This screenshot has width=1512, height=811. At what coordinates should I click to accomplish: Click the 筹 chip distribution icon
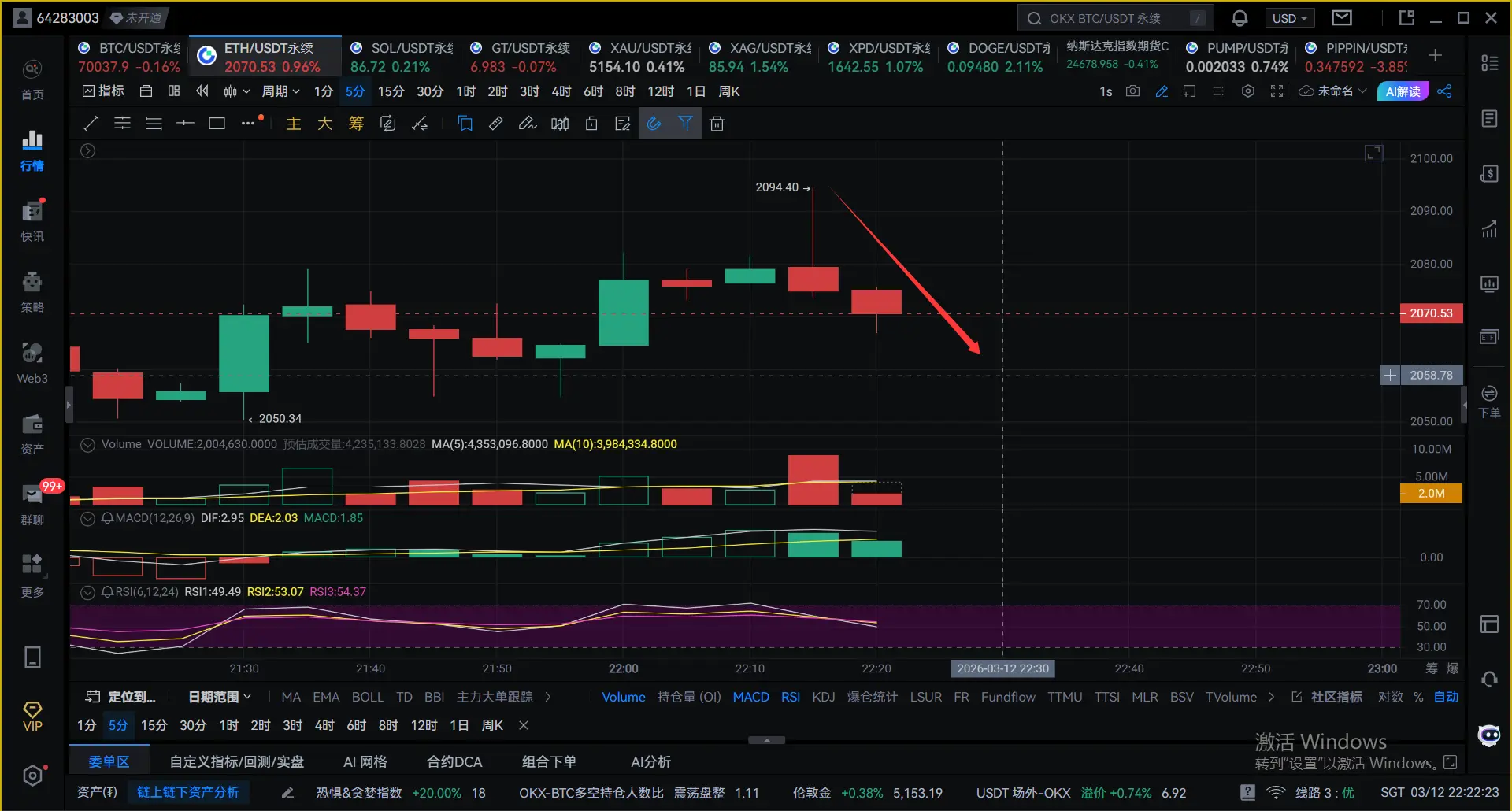pyautogui.click(x=356, y=124)
